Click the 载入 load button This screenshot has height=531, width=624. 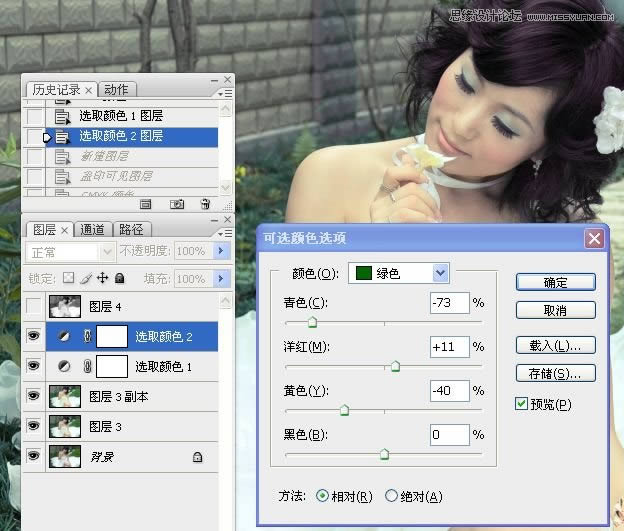555,345
